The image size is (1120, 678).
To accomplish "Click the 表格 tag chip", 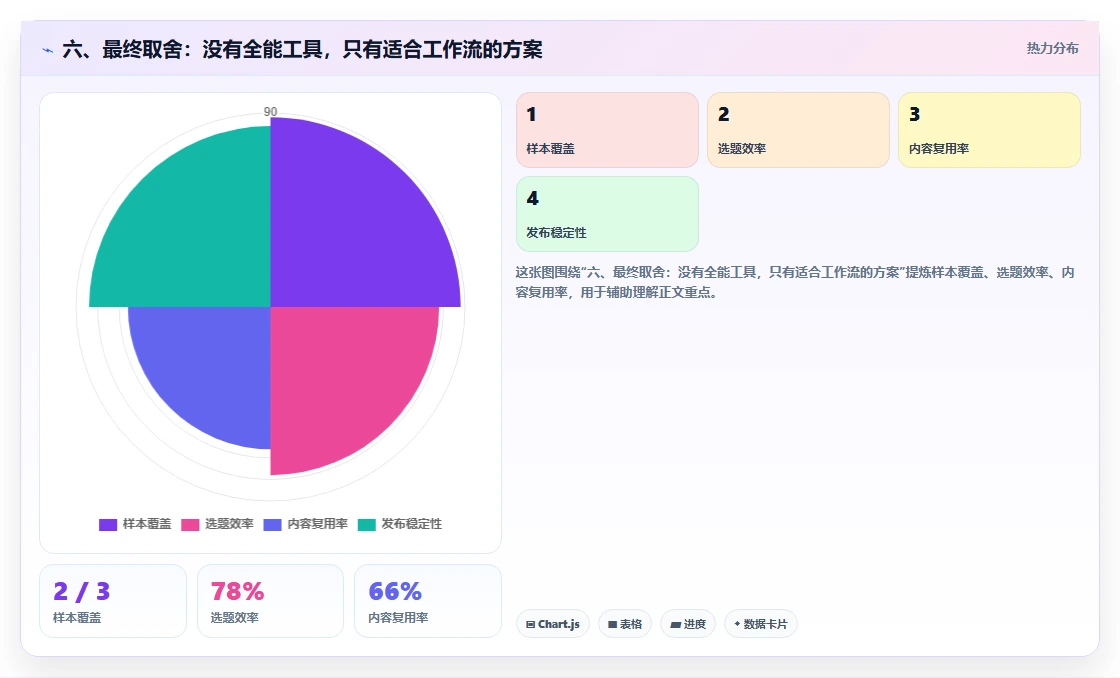I will (625, 624).
